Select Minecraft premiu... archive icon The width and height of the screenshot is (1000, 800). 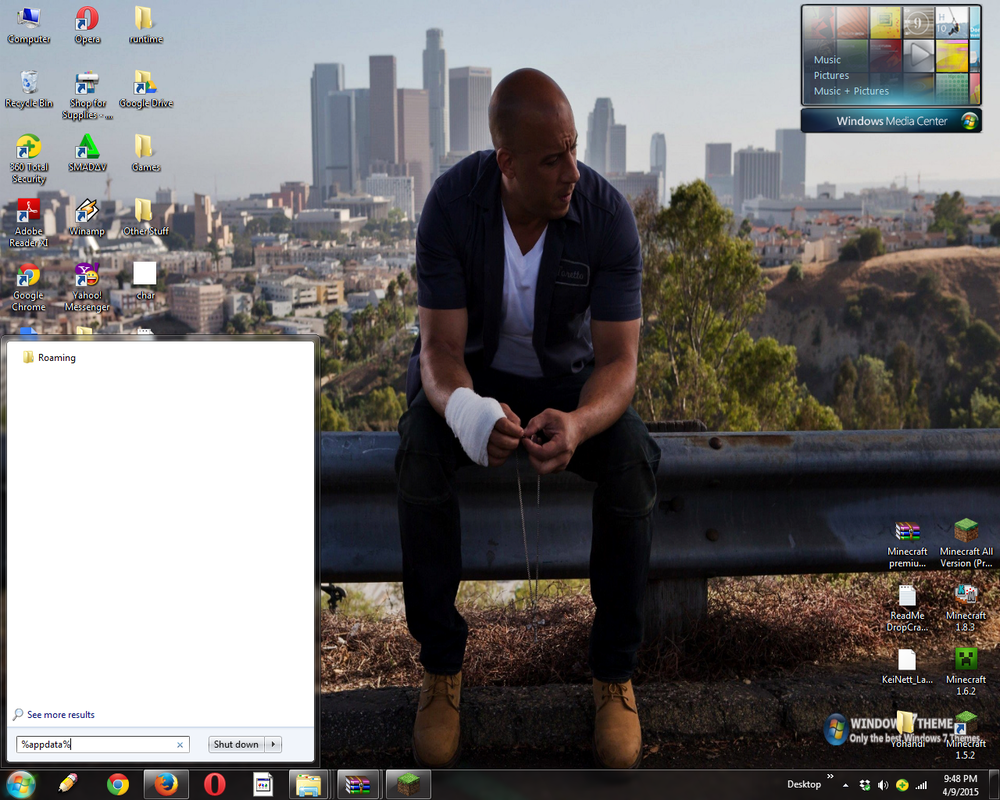click(907, 544)
